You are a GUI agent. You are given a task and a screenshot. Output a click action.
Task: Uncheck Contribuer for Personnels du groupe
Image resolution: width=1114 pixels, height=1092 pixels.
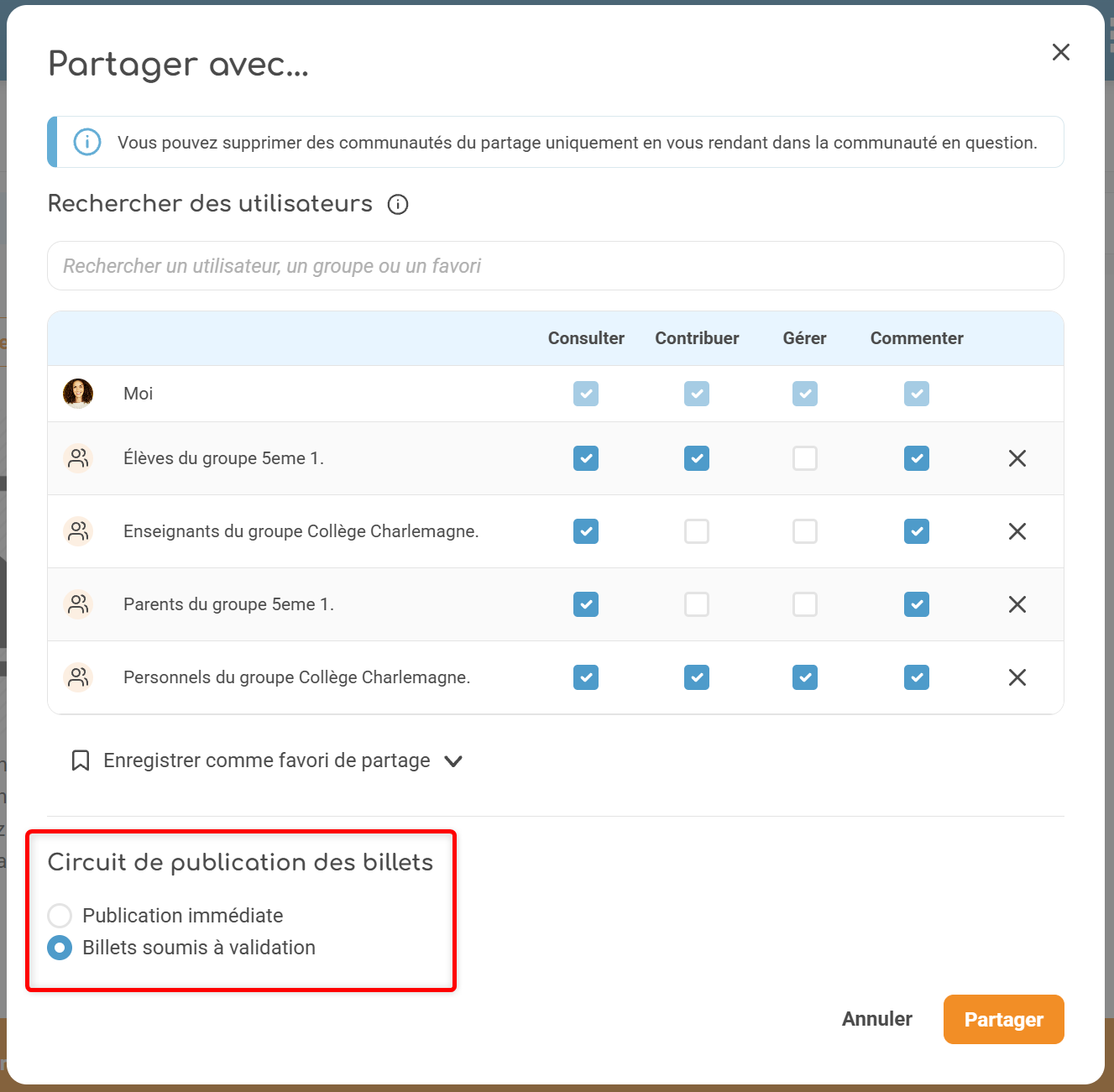click(x=697, y=677)
